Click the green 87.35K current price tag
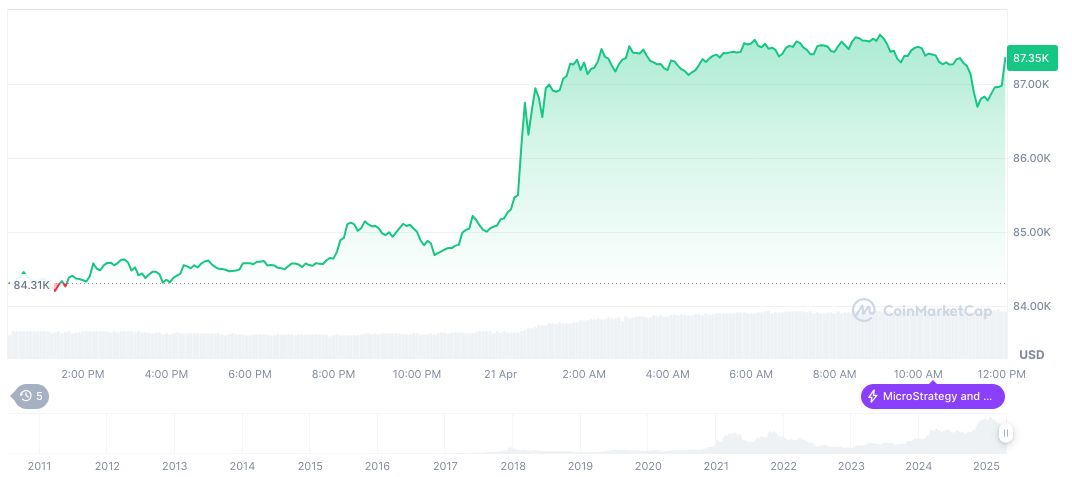 click(x=1030, y=58)
